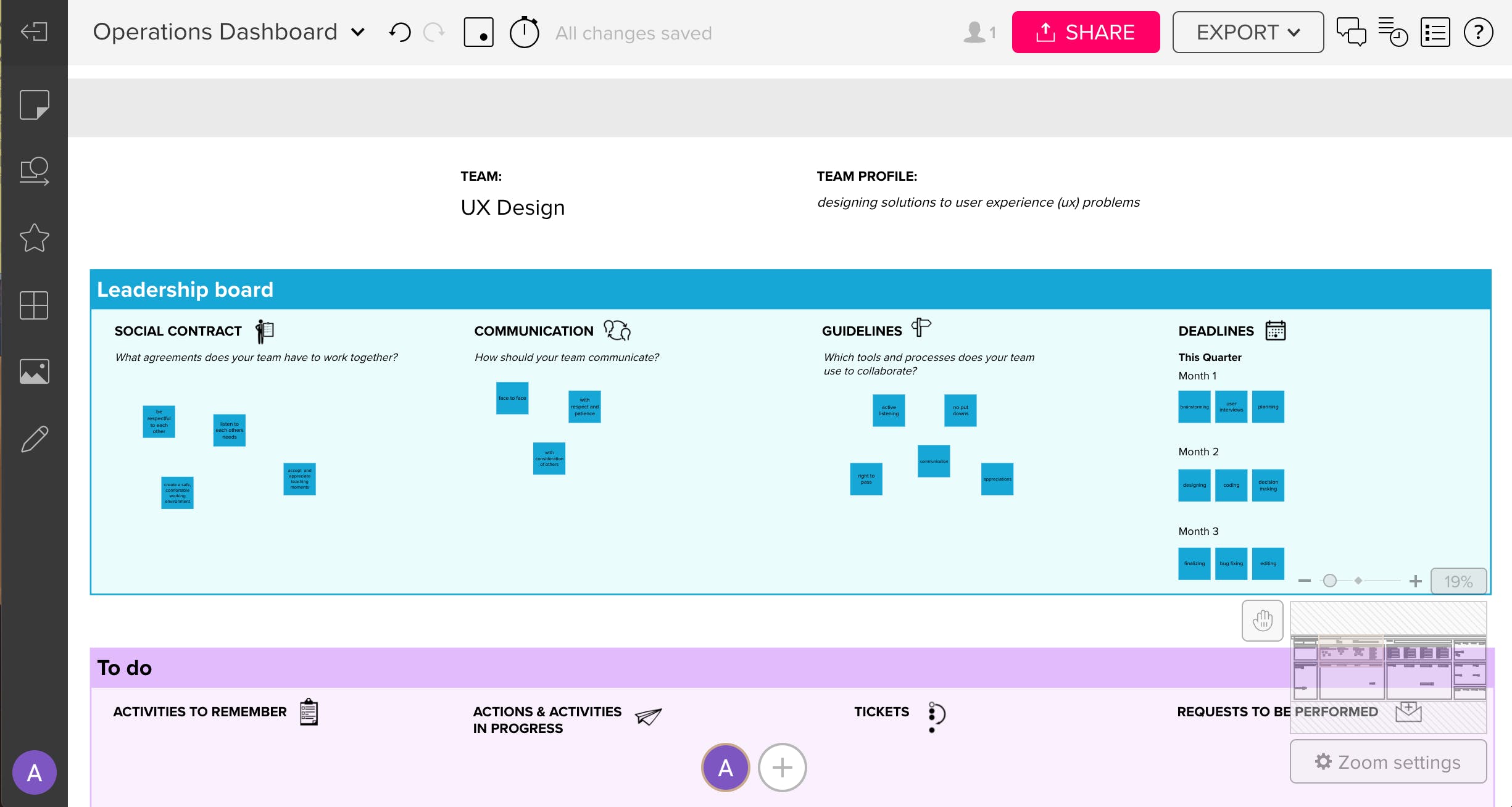Open the participants list showing 1 member
The height and width of the screenshot is (807, 1512).
(979, 32)
